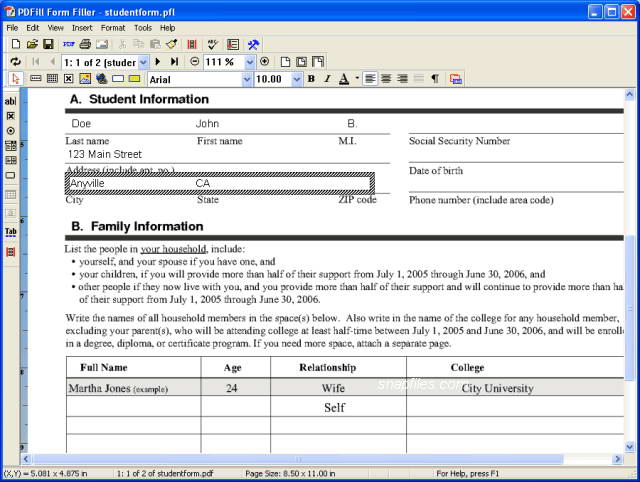Click the Tab order tool in sidebar
Viewport: 640px width, 482px height.
click(11, 231)
